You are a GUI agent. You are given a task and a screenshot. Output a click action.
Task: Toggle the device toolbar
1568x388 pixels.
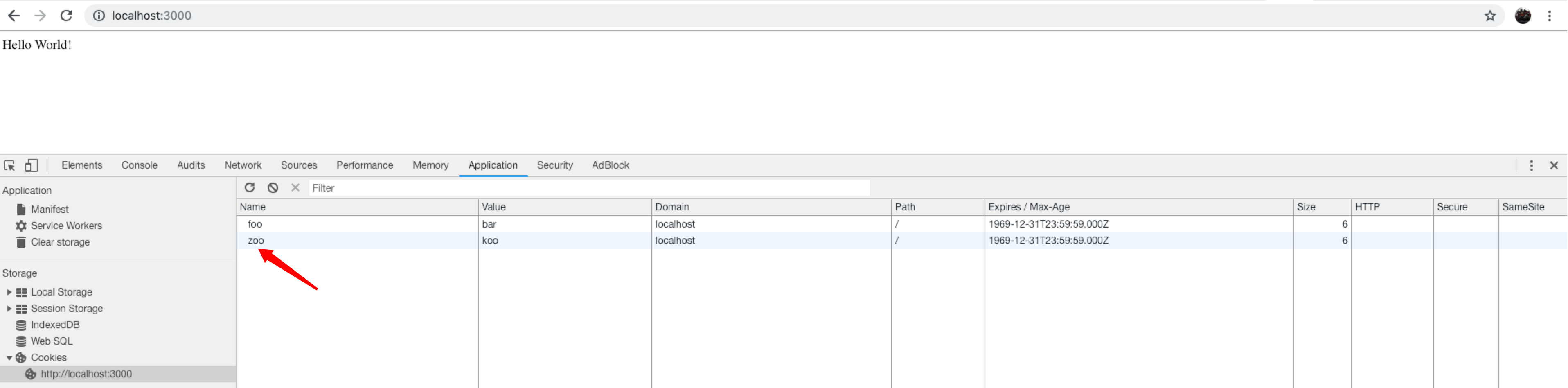[31, 166]
